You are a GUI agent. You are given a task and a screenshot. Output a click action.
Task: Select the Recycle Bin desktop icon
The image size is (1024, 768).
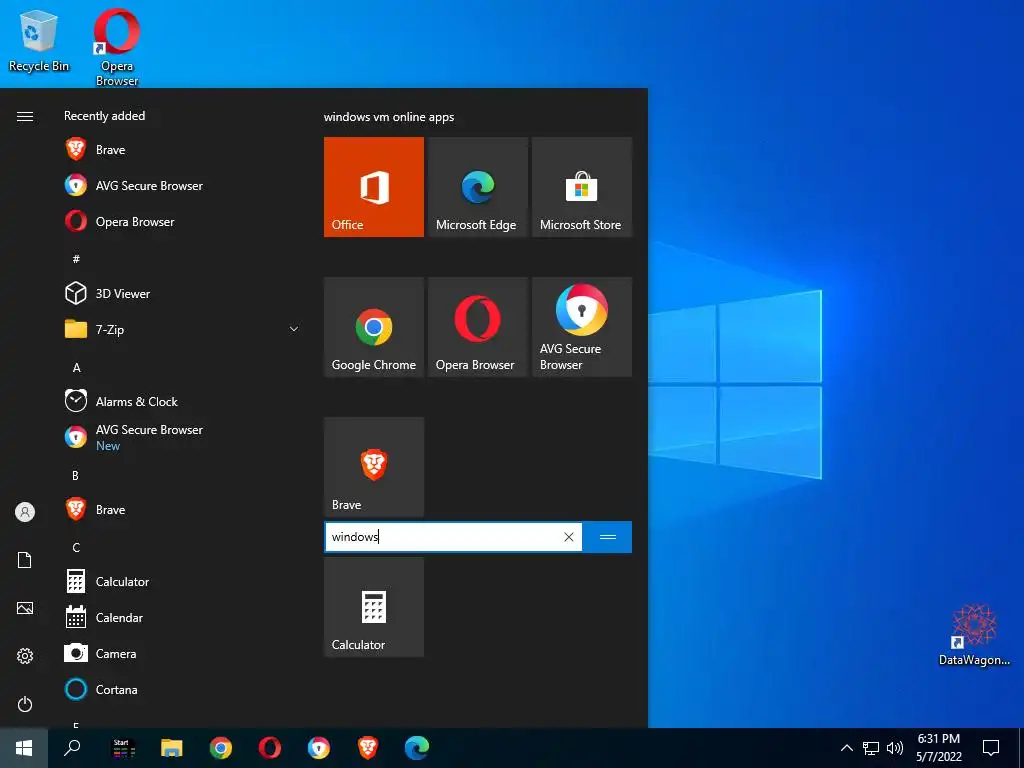pyautogui.click(x=39, y=41)
